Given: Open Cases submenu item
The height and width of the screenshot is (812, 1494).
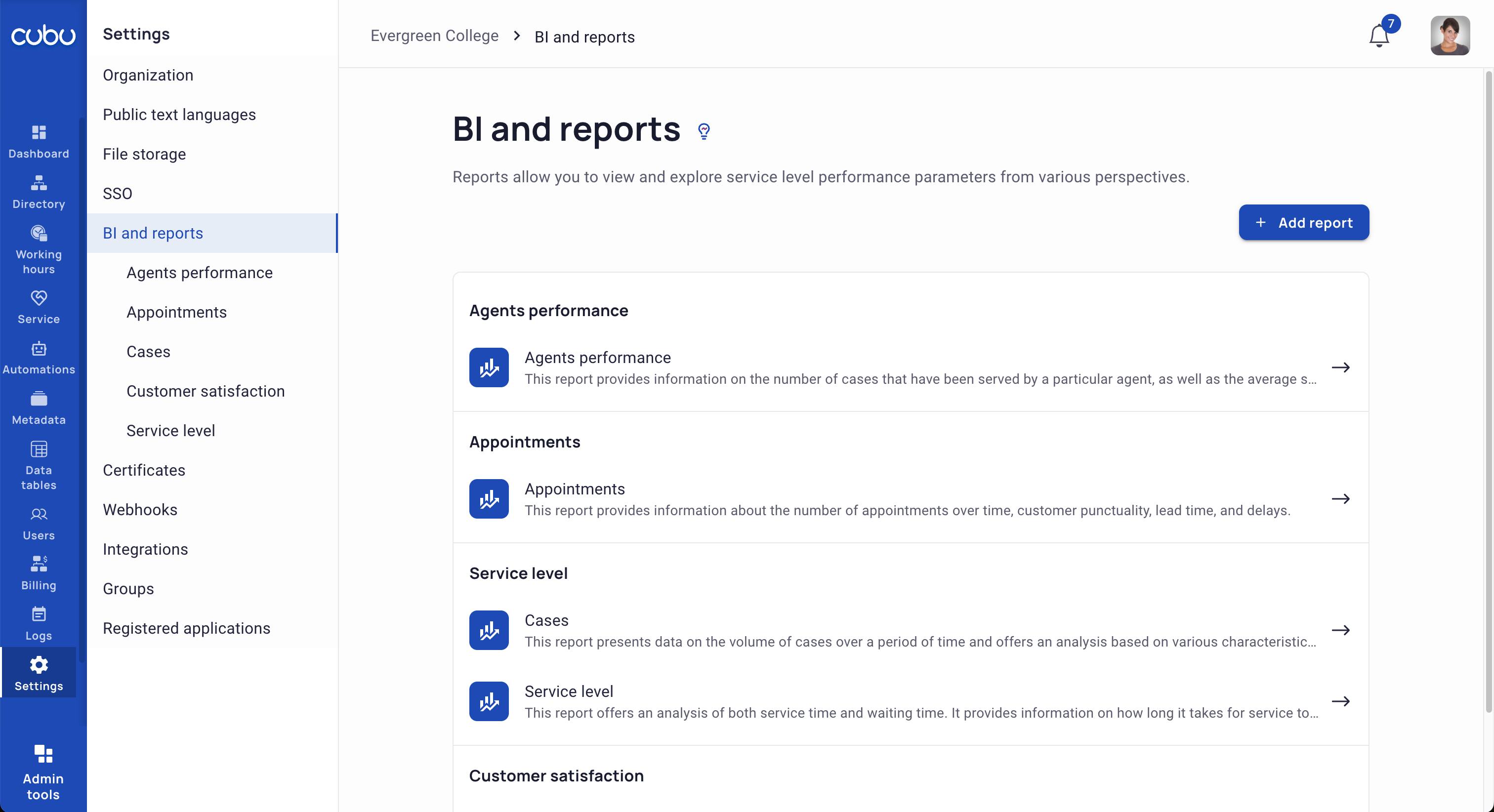Looking at the screenshot, I should [x=212, y=352].
